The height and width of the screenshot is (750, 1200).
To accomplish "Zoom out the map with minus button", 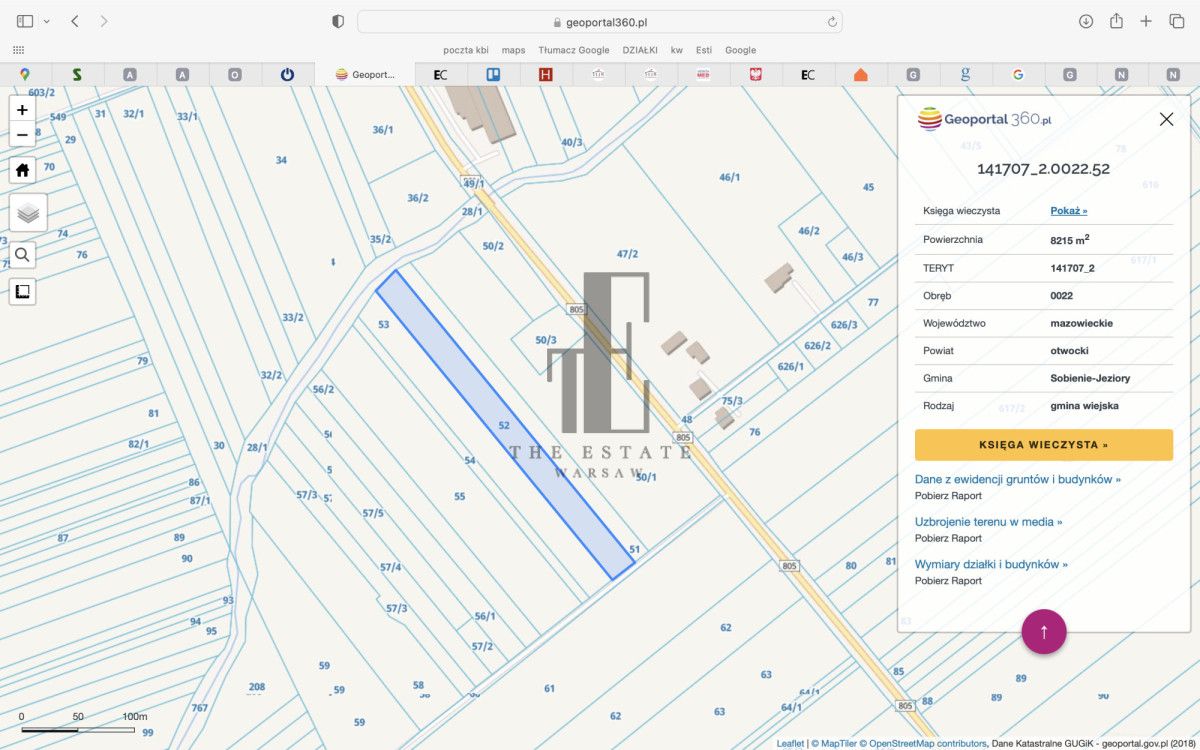I will pyautogui.click(x=22, y=135).
